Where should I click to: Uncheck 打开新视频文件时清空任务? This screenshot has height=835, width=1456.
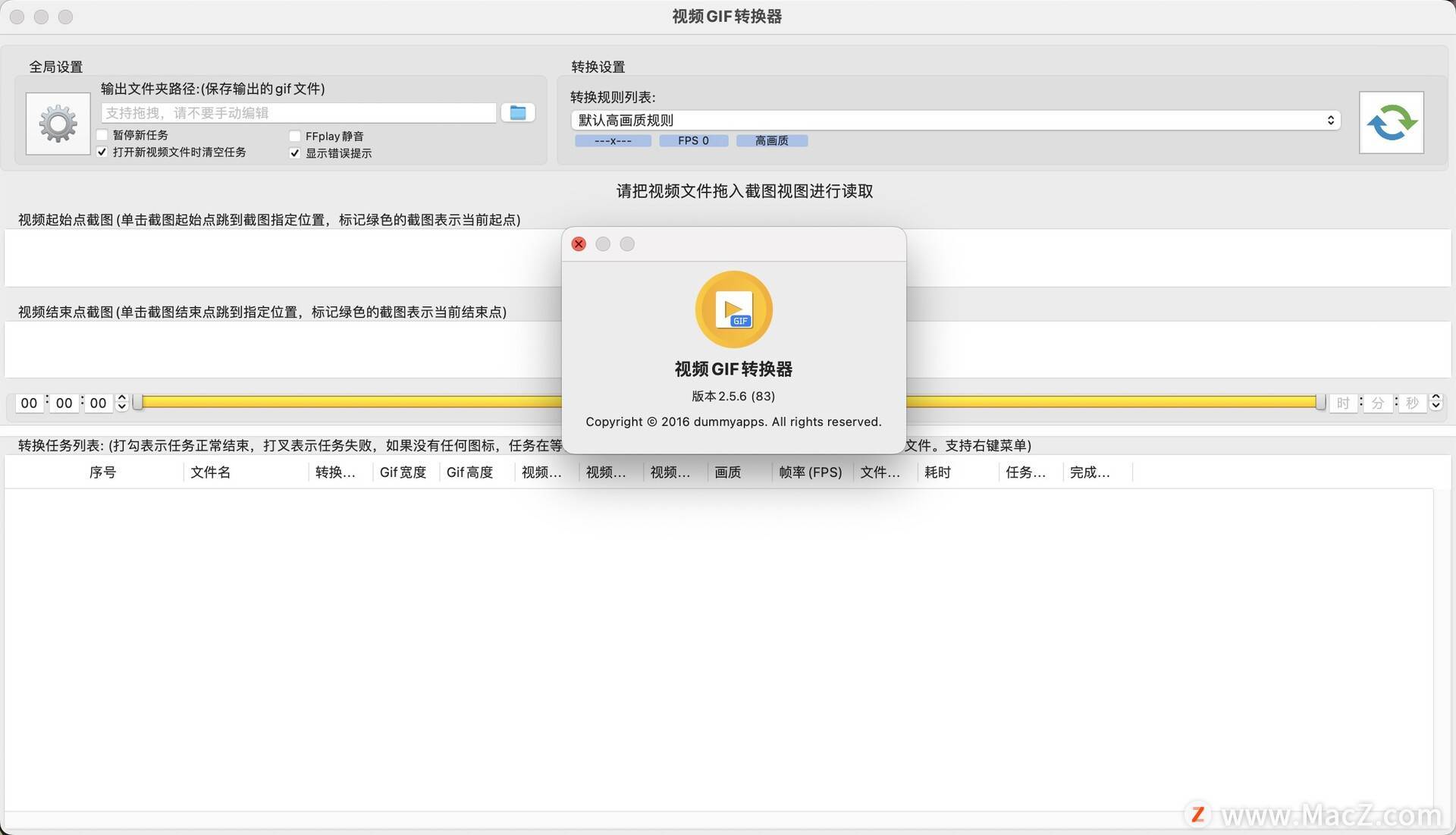(x=103, y=152)
